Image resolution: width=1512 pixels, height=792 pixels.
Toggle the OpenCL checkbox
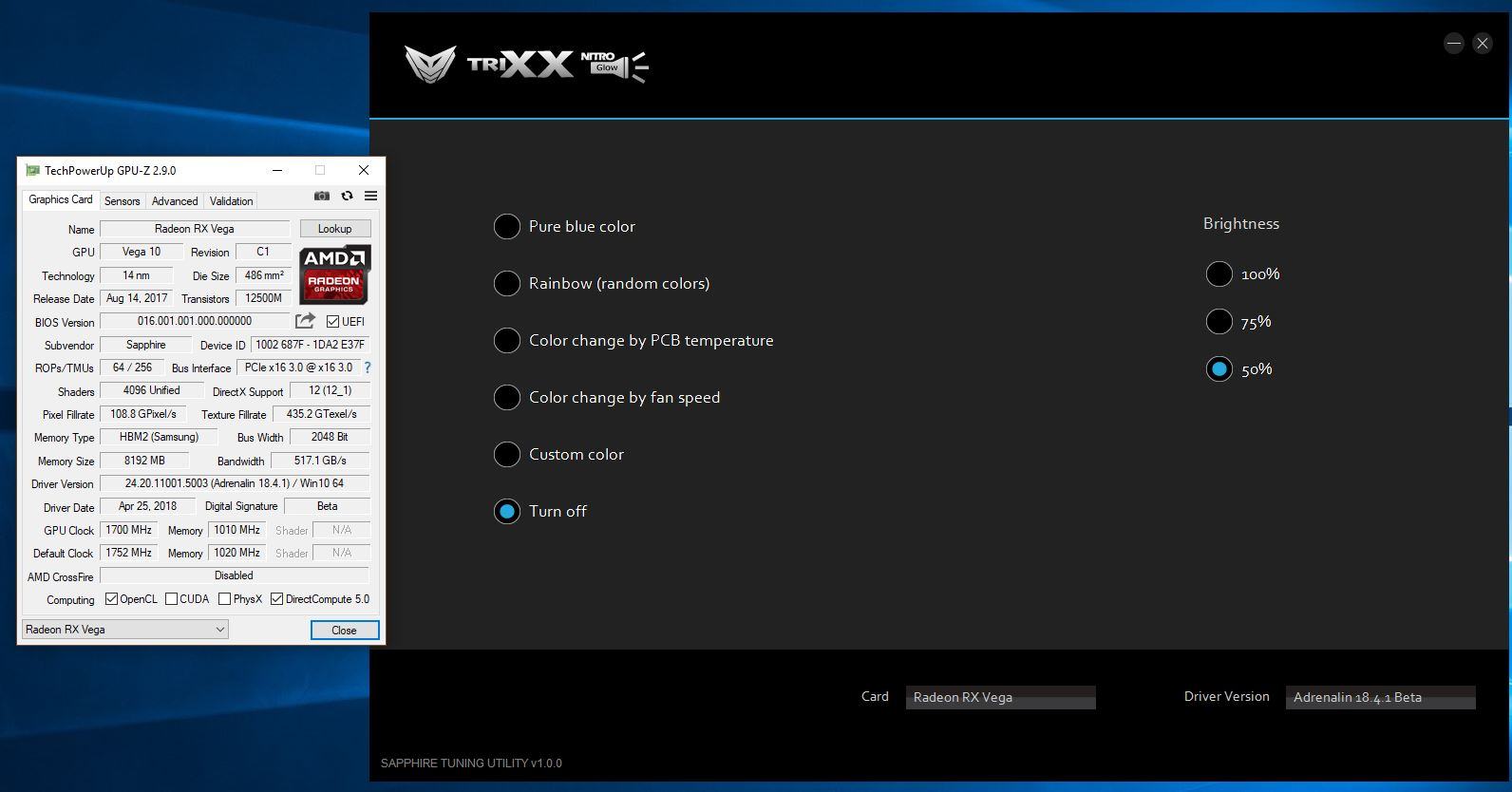pyautogui.click(x=111, y=599)
